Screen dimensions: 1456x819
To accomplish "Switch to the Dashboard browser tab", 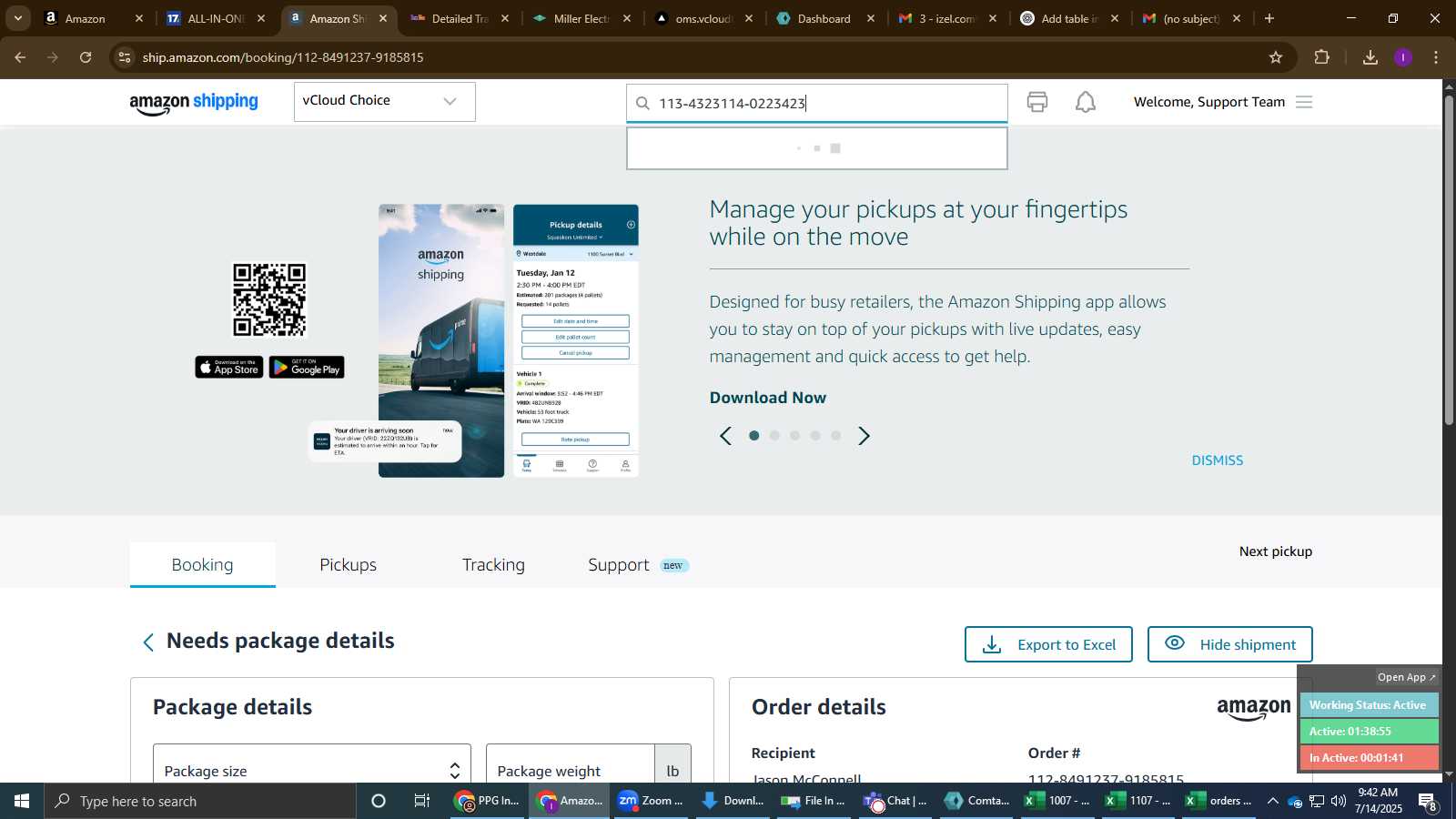I will click(x=824, y=18).
